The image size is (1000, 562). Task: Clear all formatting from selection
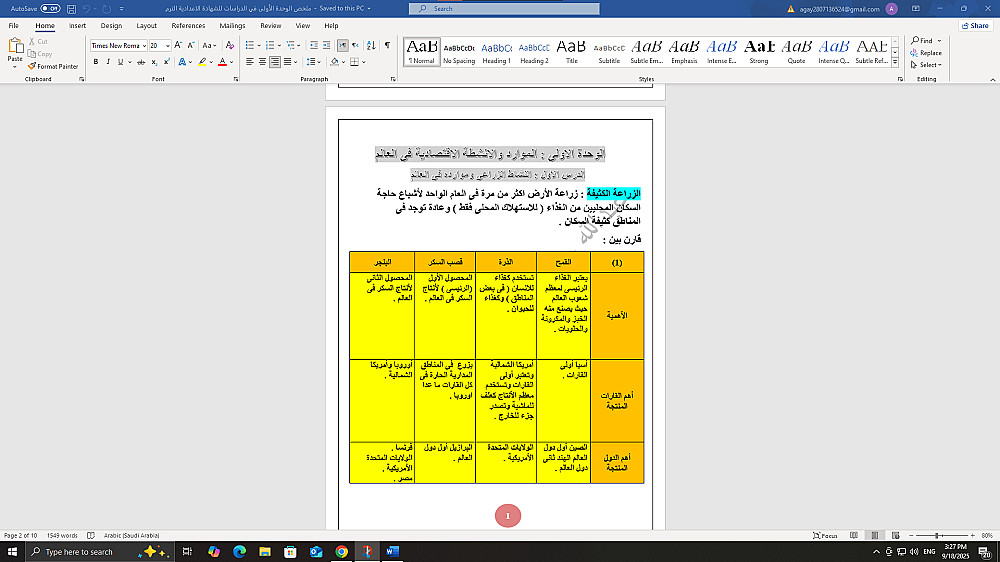[x=230, y=45]
